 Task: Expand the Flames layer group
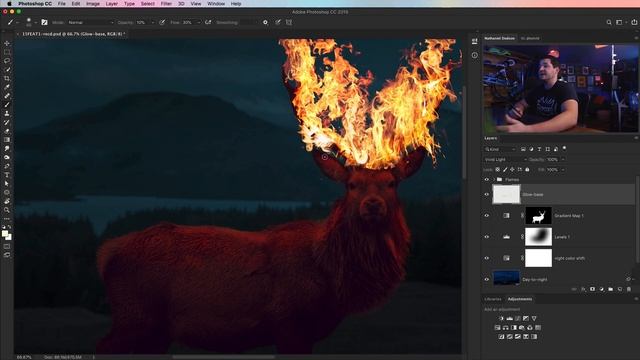tap(494, 180)
